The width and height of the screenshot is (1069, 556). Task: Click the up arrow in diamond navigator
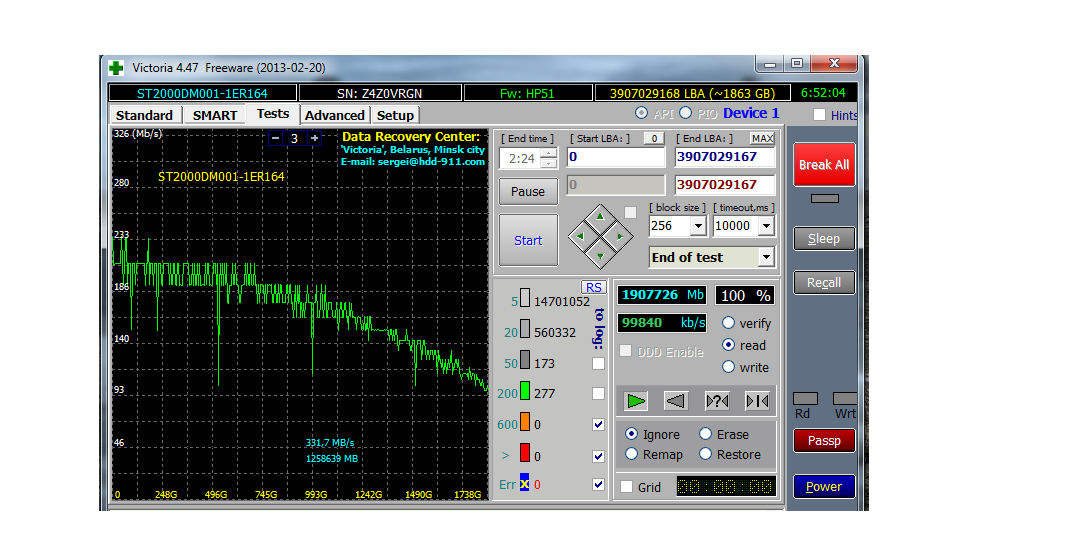point(599,216)
